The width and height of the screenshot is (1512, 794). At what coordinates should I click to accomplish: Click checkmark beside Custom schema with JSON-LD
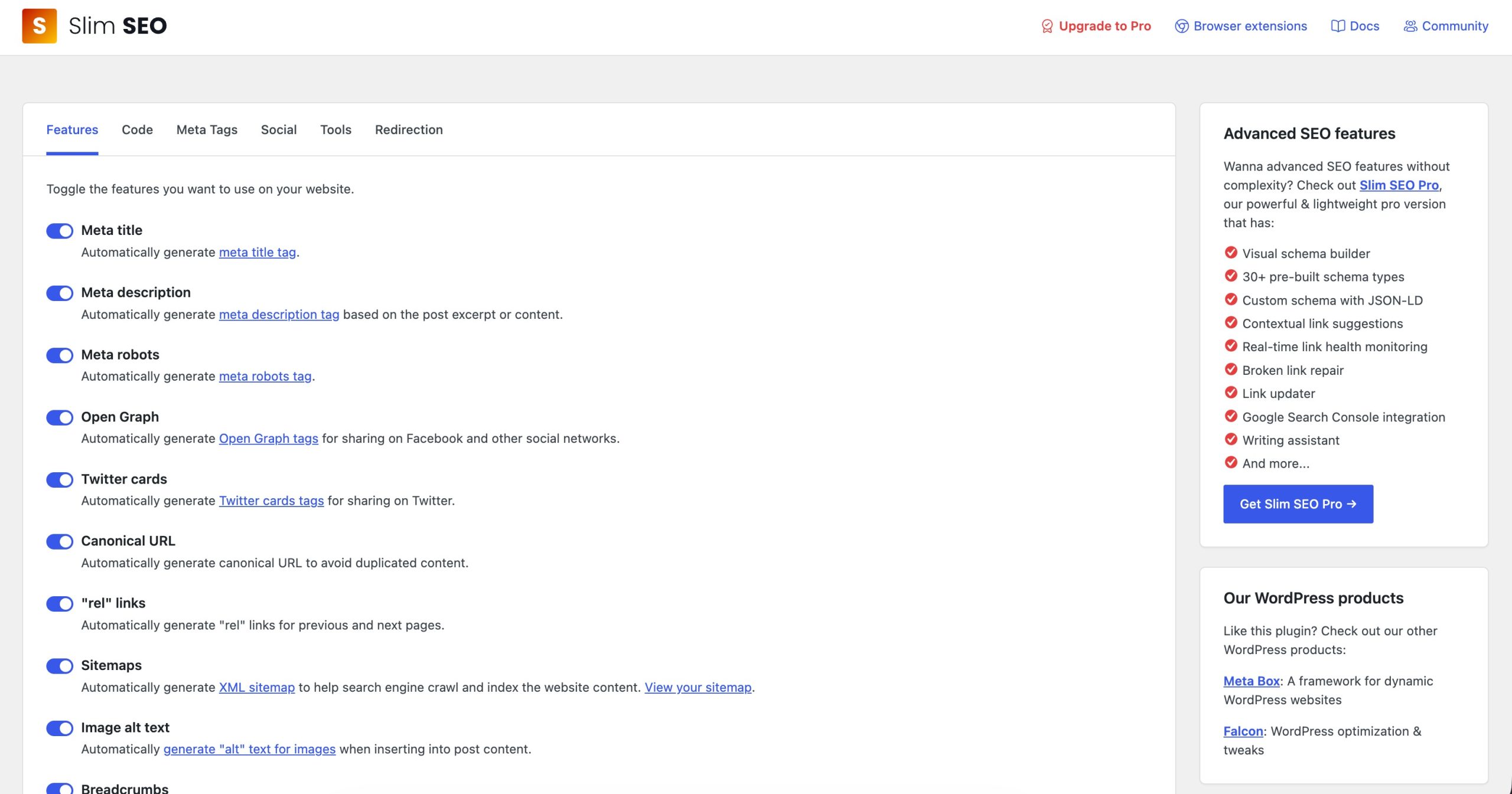[1231, 299]
